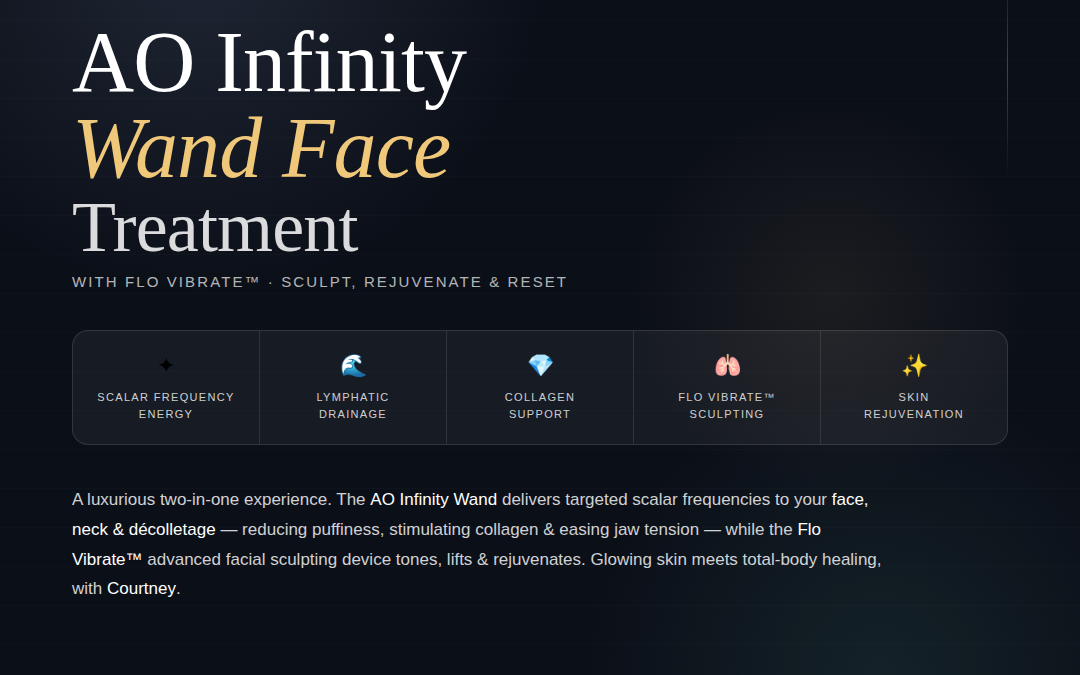
Task: Click the bold 'neck & décolletage' text
Action: point(144,529)
